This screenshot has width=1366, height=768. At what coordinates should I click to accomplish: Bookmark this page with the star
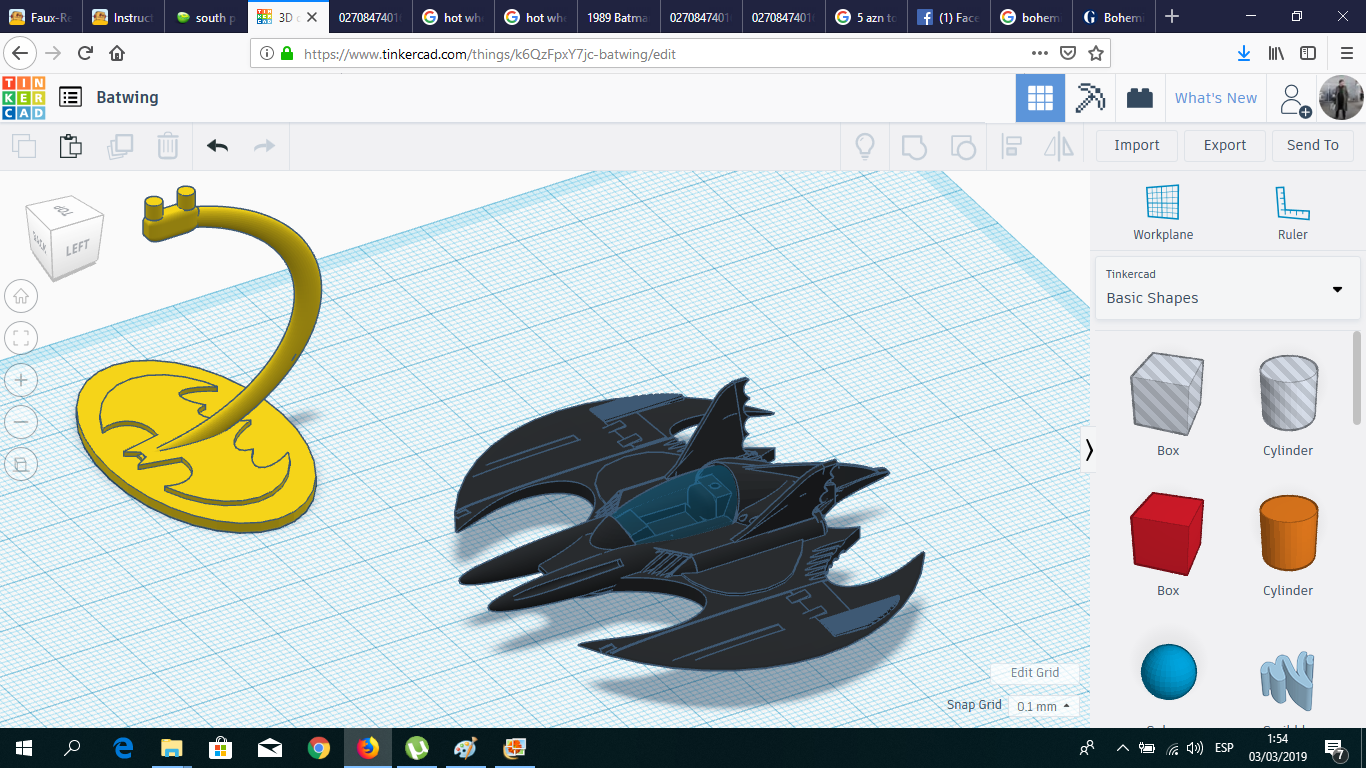click(x=1096, y=53)
